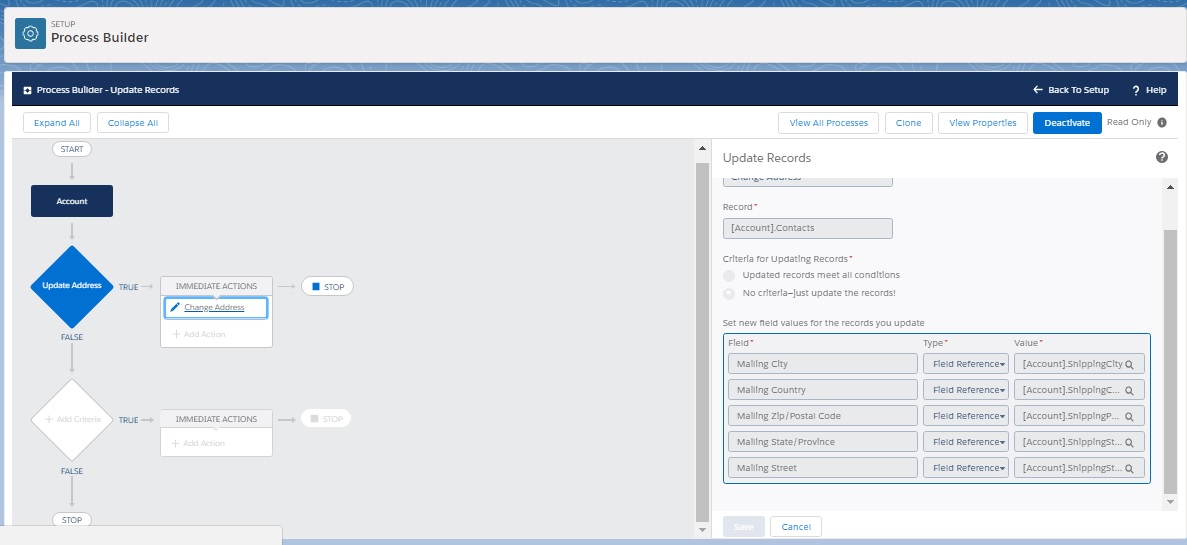
Task: Click the Update Records panel title
Action: pos(767,158)
